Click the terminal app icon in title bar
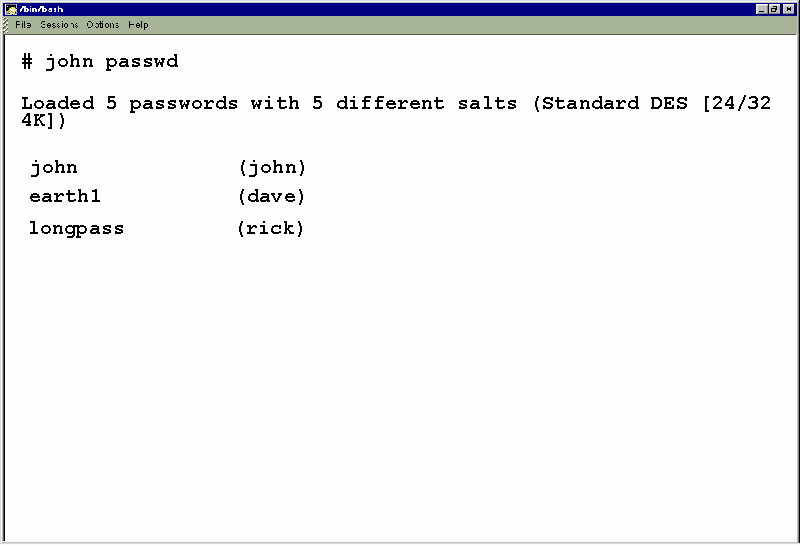The height and width of the screenshot is (545, 800). click(11, 9)
